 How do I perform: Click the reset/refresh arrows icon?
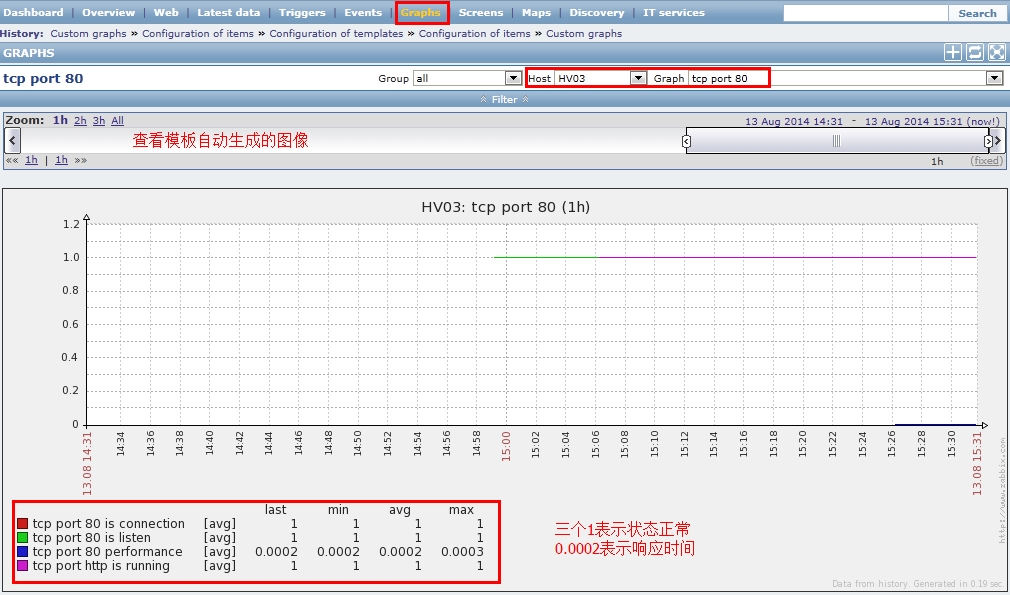(975, 53)
